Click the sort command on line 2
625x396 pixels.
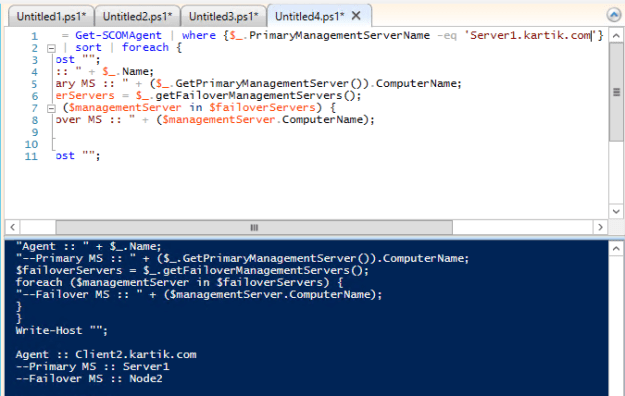88,47
